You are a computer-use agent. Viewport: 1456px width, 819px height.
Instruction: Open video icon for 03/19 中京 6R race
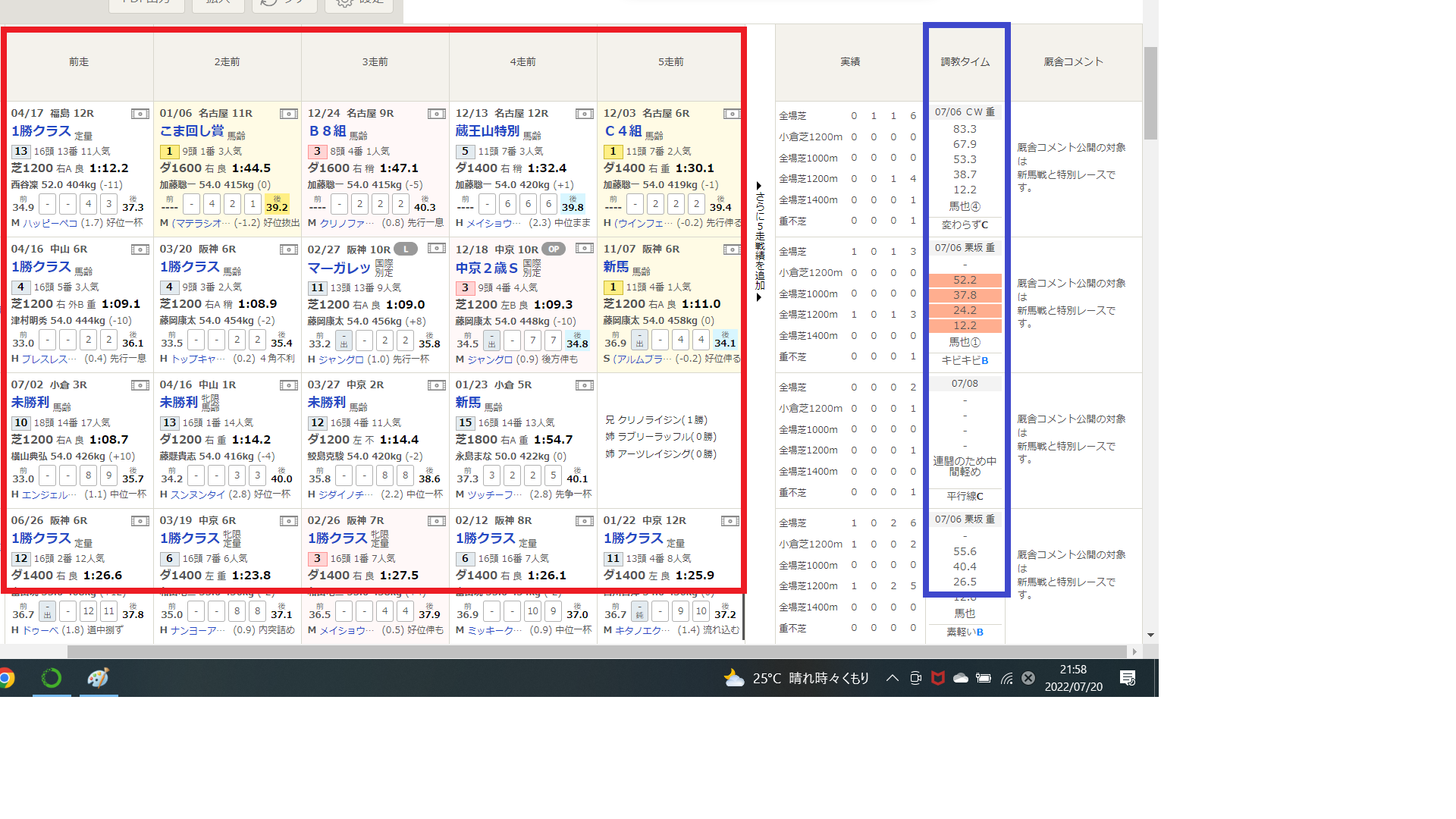click(288, 521)
